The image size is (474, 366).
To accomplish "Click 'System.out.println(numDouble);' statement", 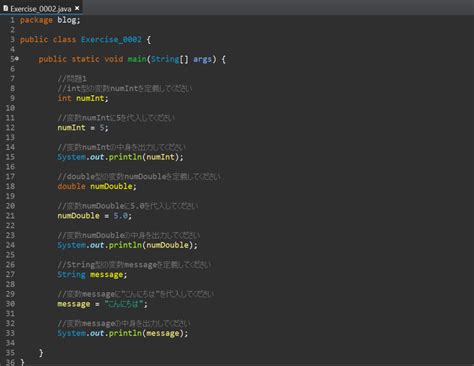I will click(127, 245).
